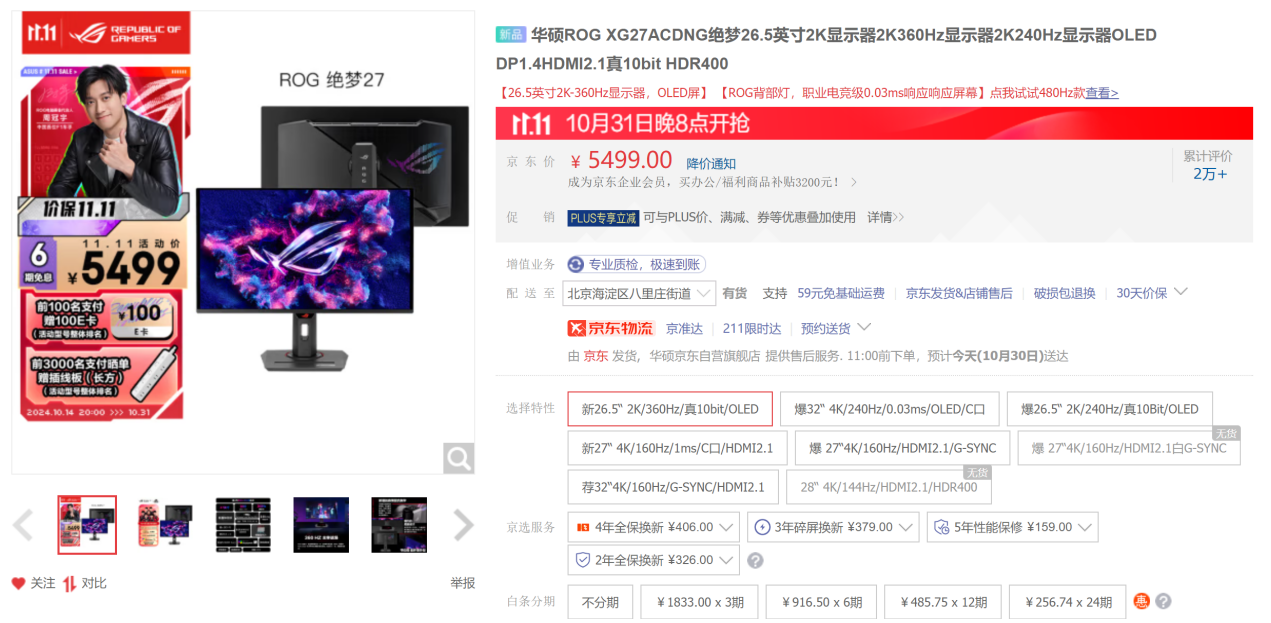1271x623 pixels.
Task: Expand chevron after 预约送货
Action: (x=864, y=327)
